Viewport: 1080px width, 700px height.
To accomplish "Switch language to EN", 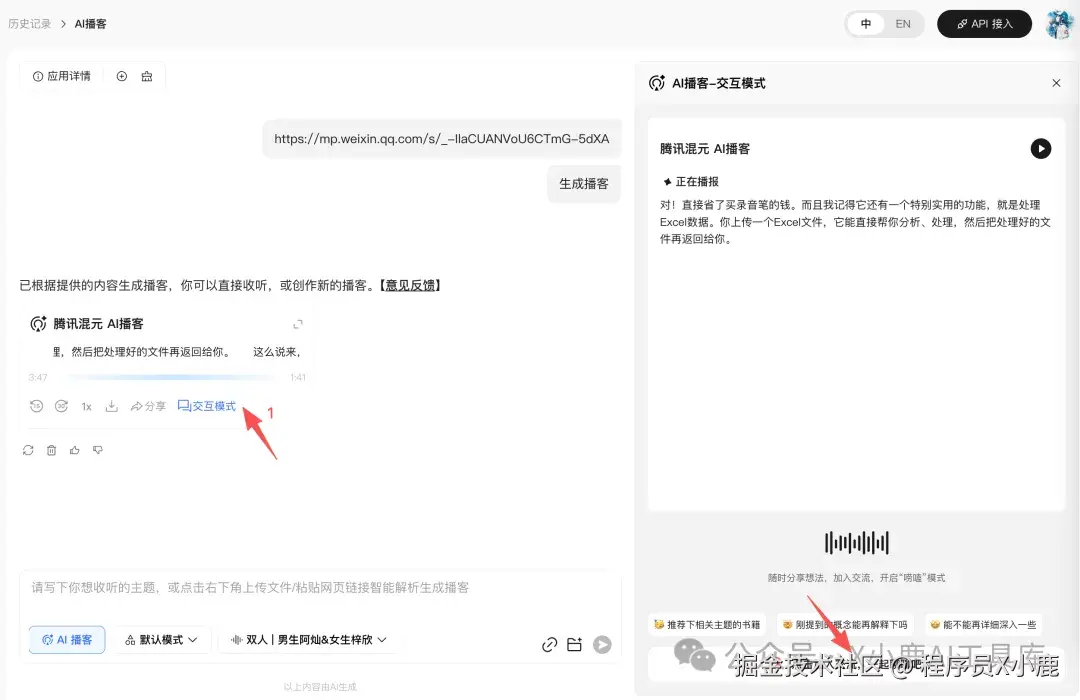I will point(903,24).
